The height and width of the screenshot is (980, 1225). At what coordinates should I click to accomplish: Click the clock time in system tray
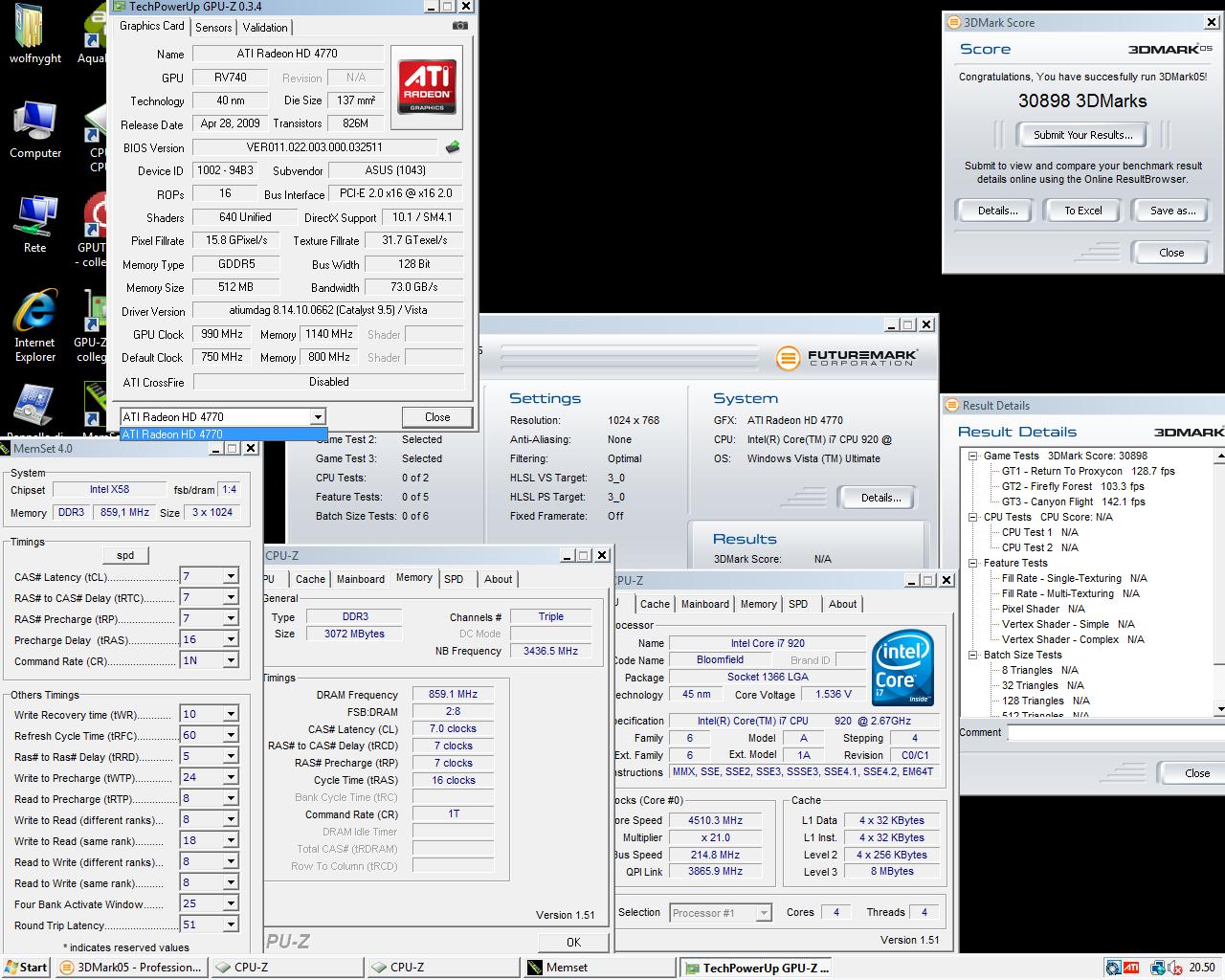pyautogui.click(x=1202, y=968)
